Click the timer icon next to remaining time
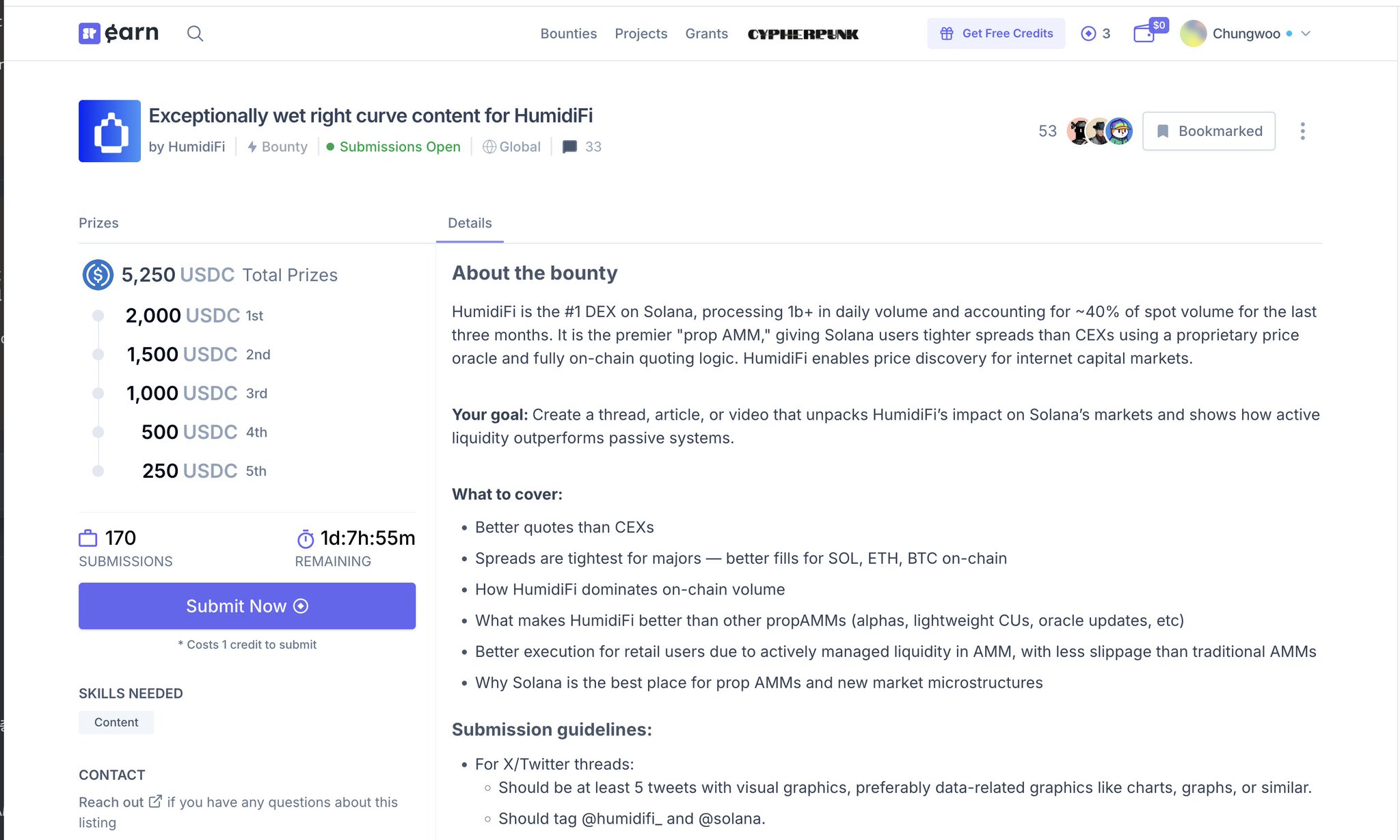Screen dimensions: 1400x840 [305, 539]
